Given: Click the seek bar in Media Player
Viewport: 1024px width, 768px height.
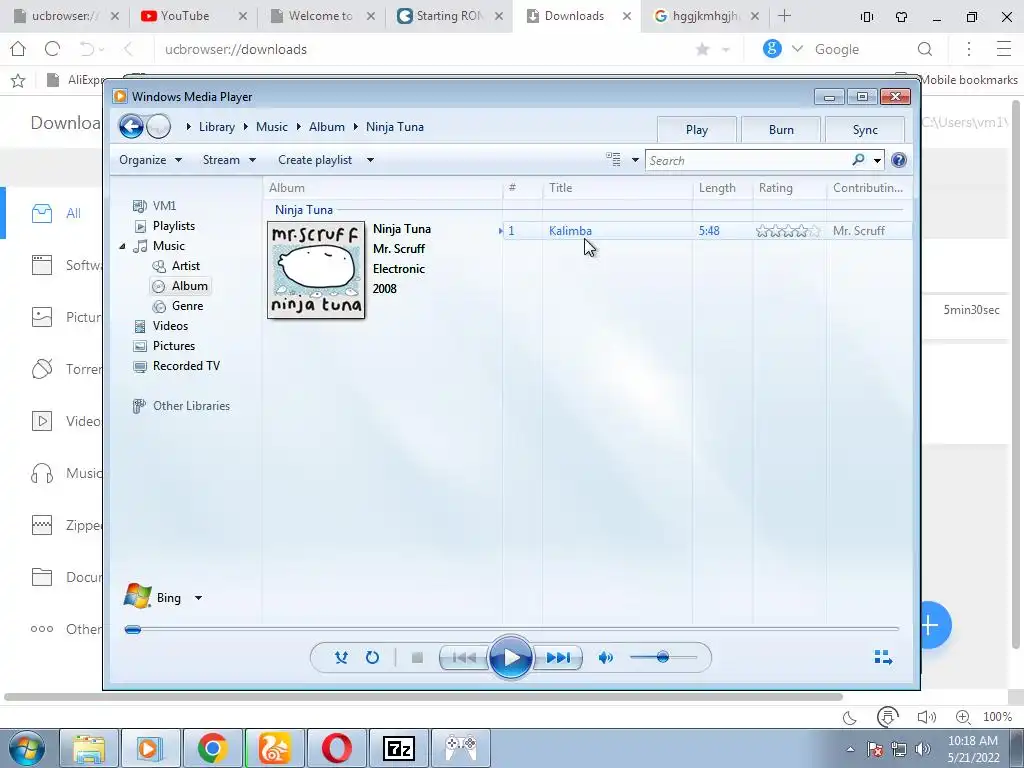Looking at the screenshot, I should pyautogui.click(x=512, y=629).
